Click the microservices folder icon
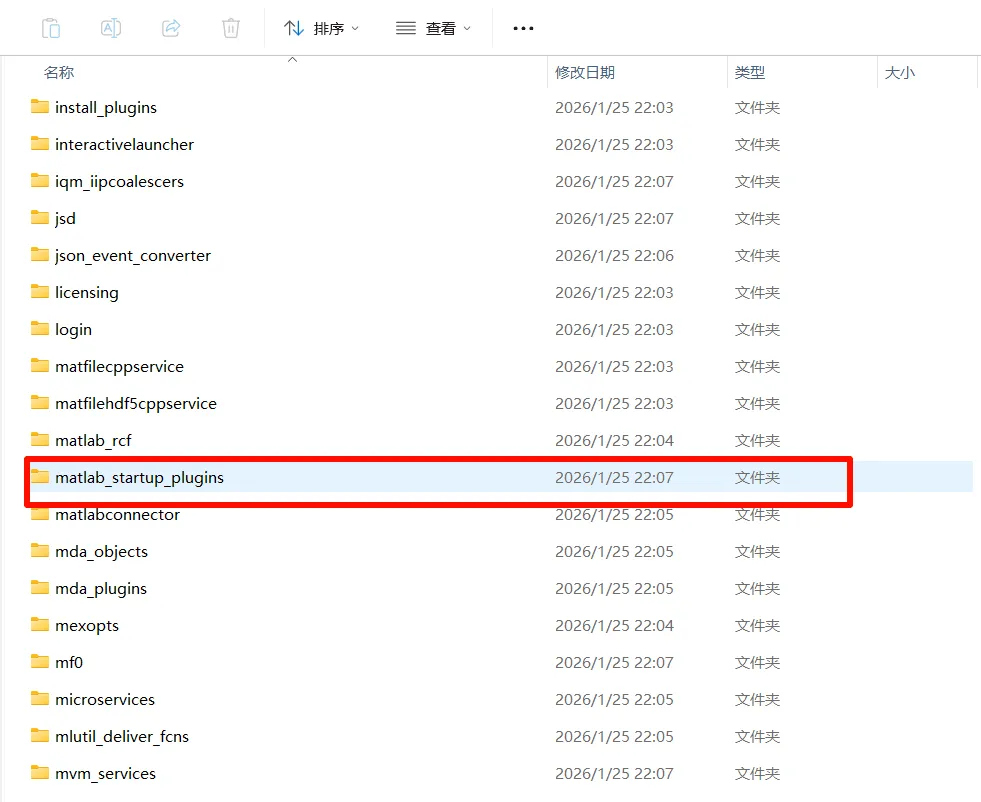The height and width of the screenshot is (802, 981). pos(40,698)
